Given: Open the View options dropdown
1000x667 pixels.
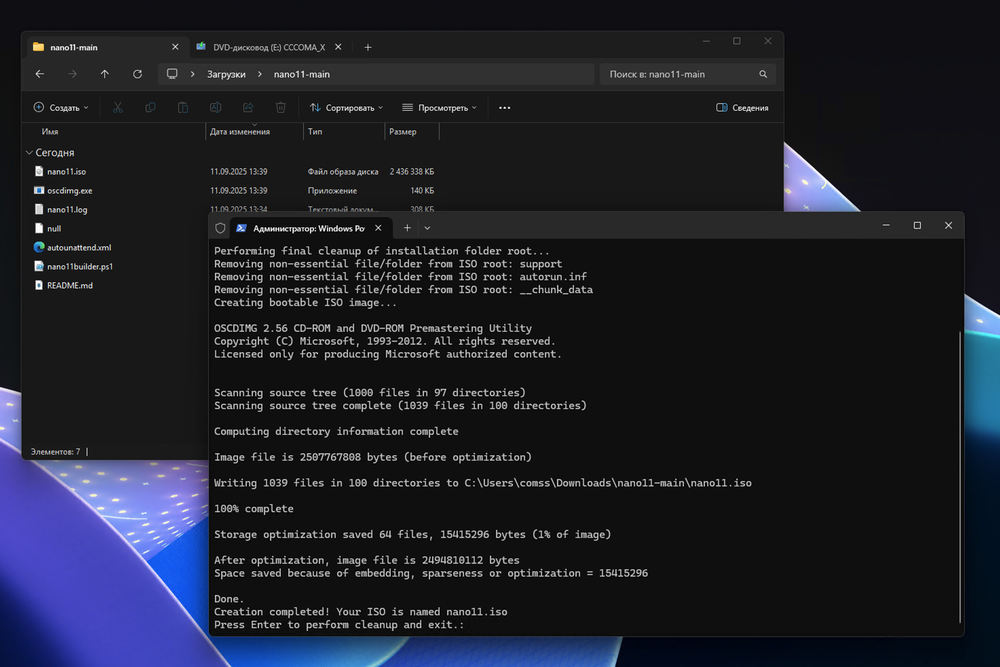Looking at the screenshot, I should (439, 108).
